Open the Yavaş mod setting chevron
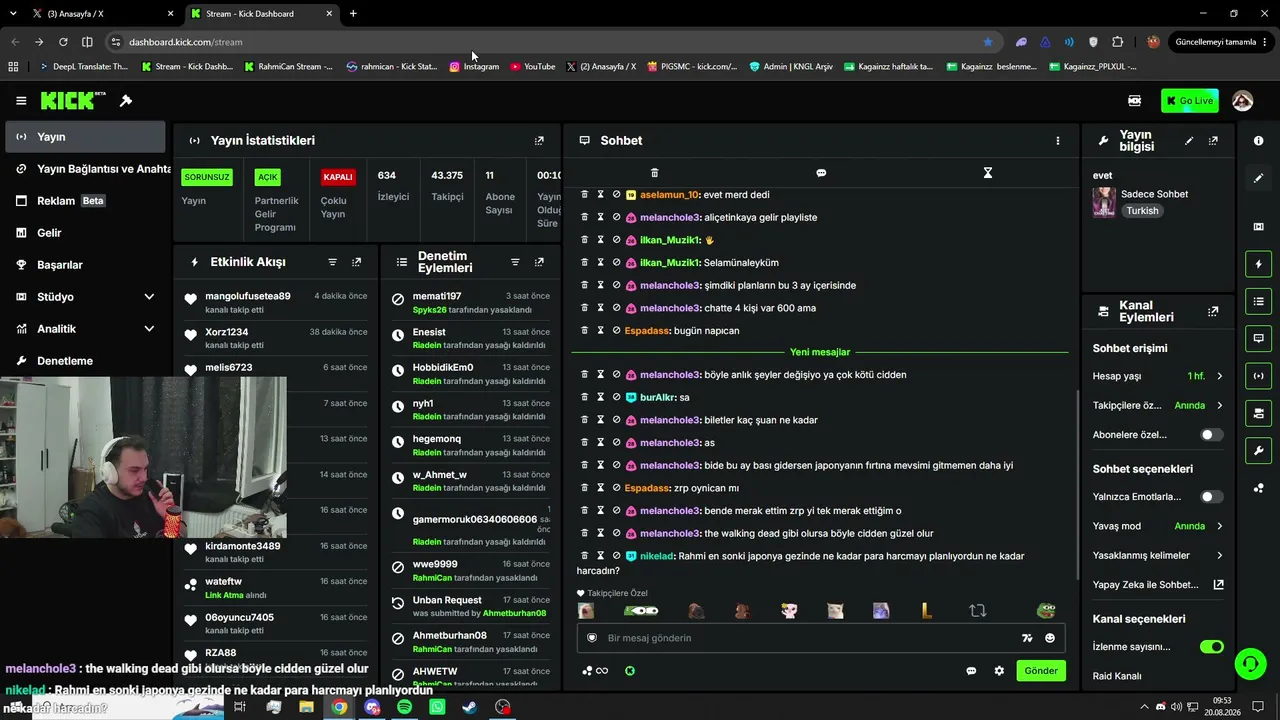This screenshot has height=720, width=1280. pyautogui.click(x=1219, y=526)
